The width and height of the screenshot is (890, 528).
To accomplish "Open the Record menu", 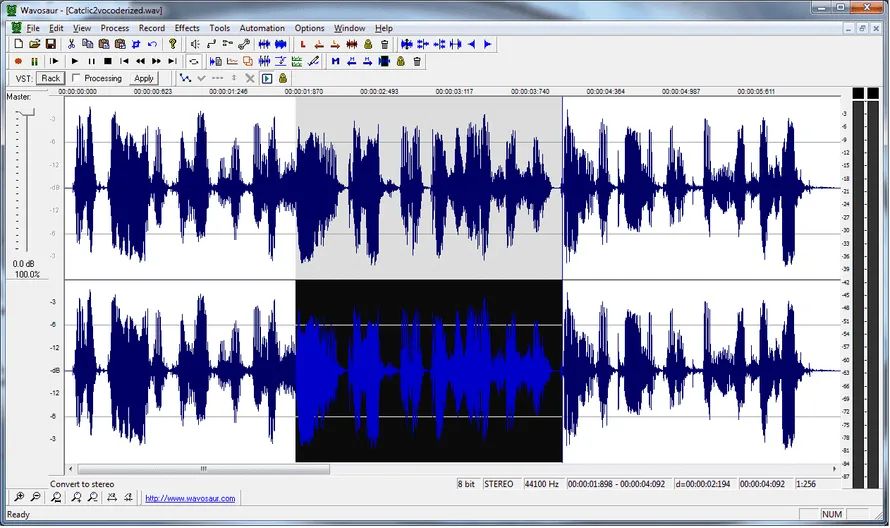I will [x=152, y=28].
